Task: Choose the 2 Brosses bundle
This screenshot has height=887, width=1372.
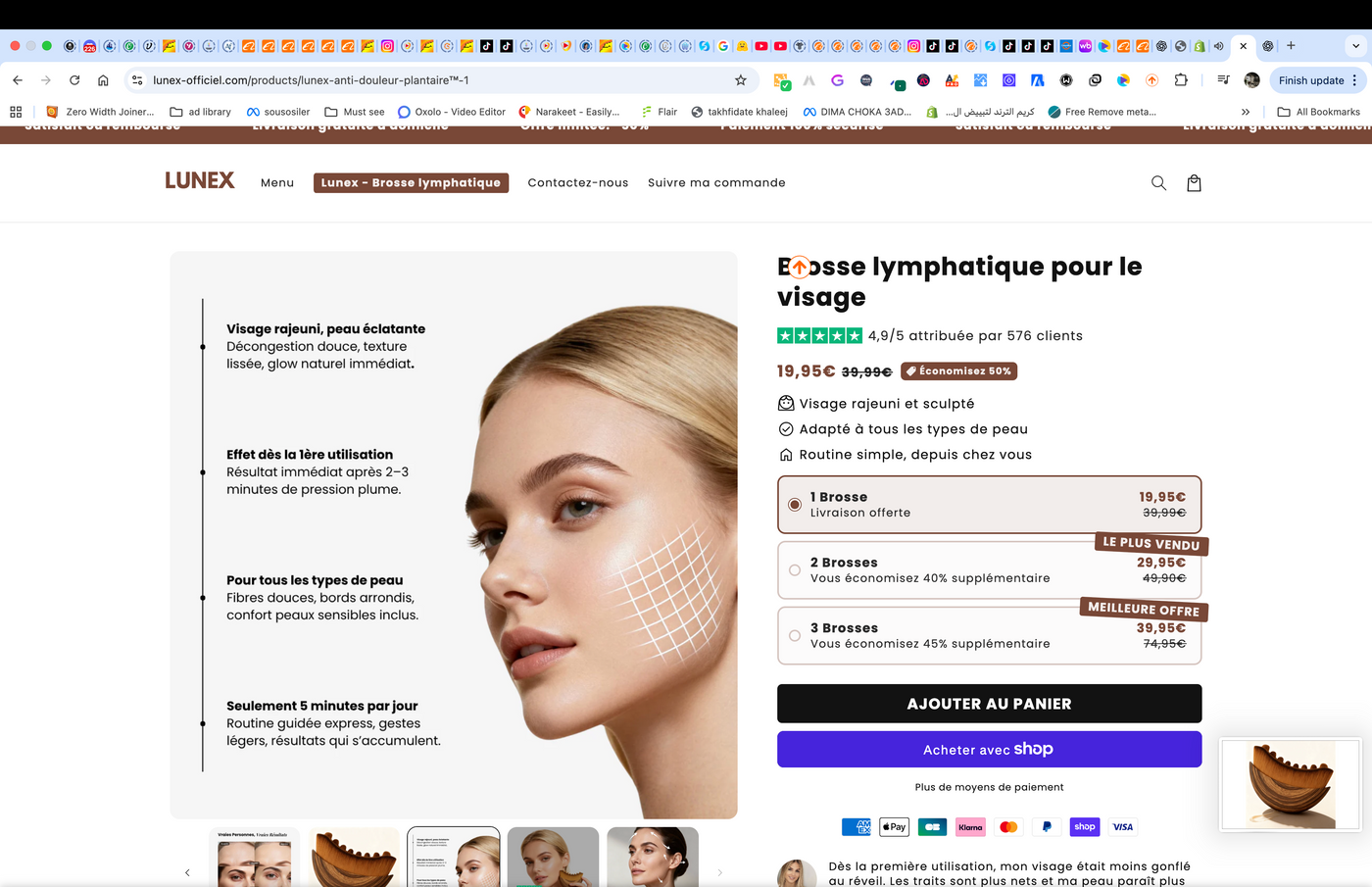Action: [989, 570]
